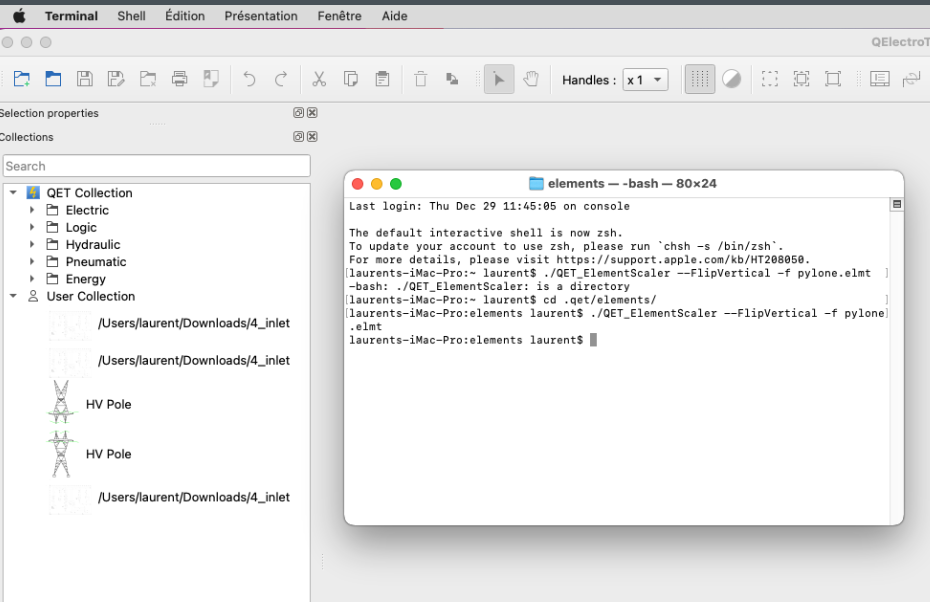Viewport: 930px width, 602px height.
Task: Collapse the User Collection node
Action: click(x=13, y=296)
